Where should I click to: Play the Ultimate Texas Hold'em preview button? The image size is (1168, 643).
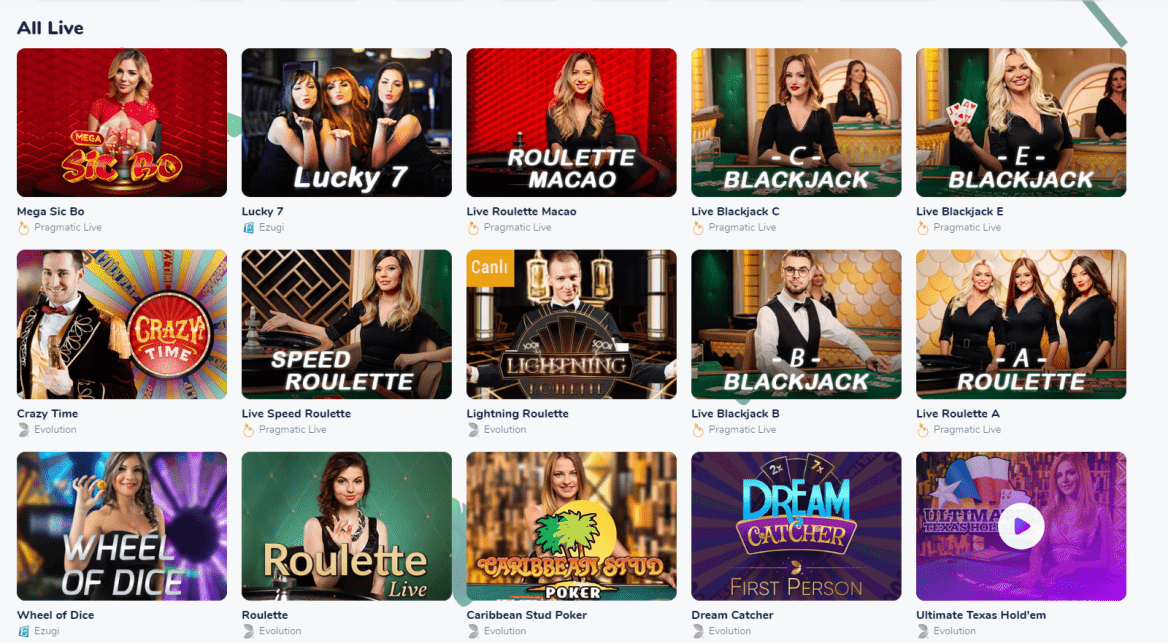tap(1021, 526)
